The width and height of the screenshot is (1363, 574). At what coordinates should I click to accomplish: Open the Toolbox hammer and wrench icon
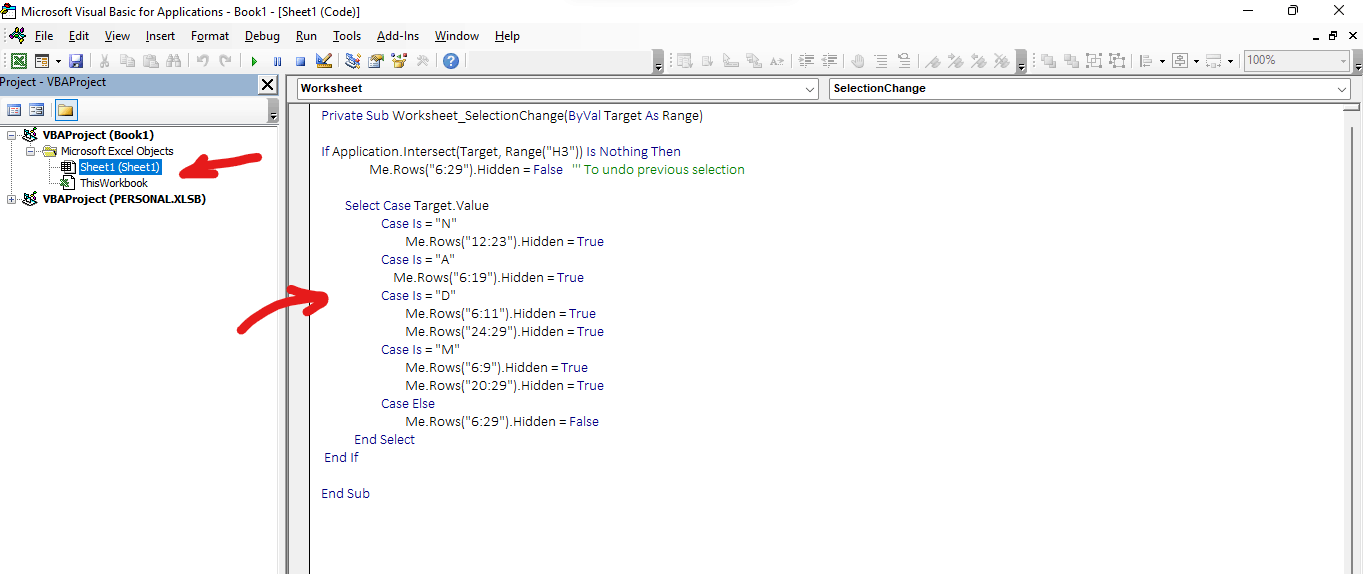pyautogui.click(x=422, y=61)
